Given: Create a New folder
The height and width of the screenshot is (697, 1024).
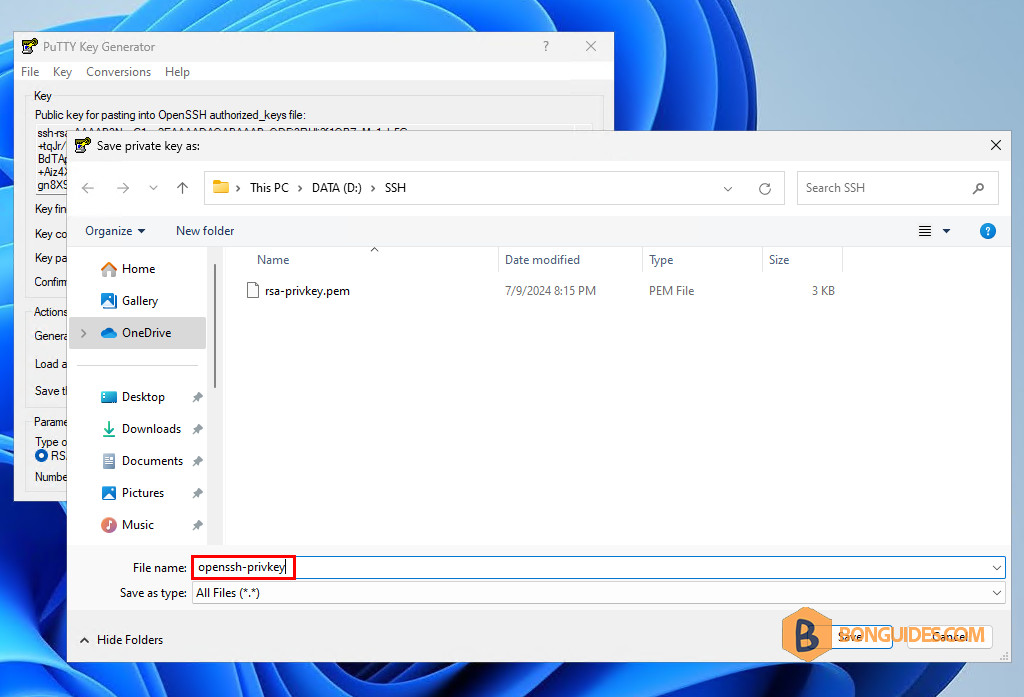Looking at the screenshot, I should (x=205, y=231).
